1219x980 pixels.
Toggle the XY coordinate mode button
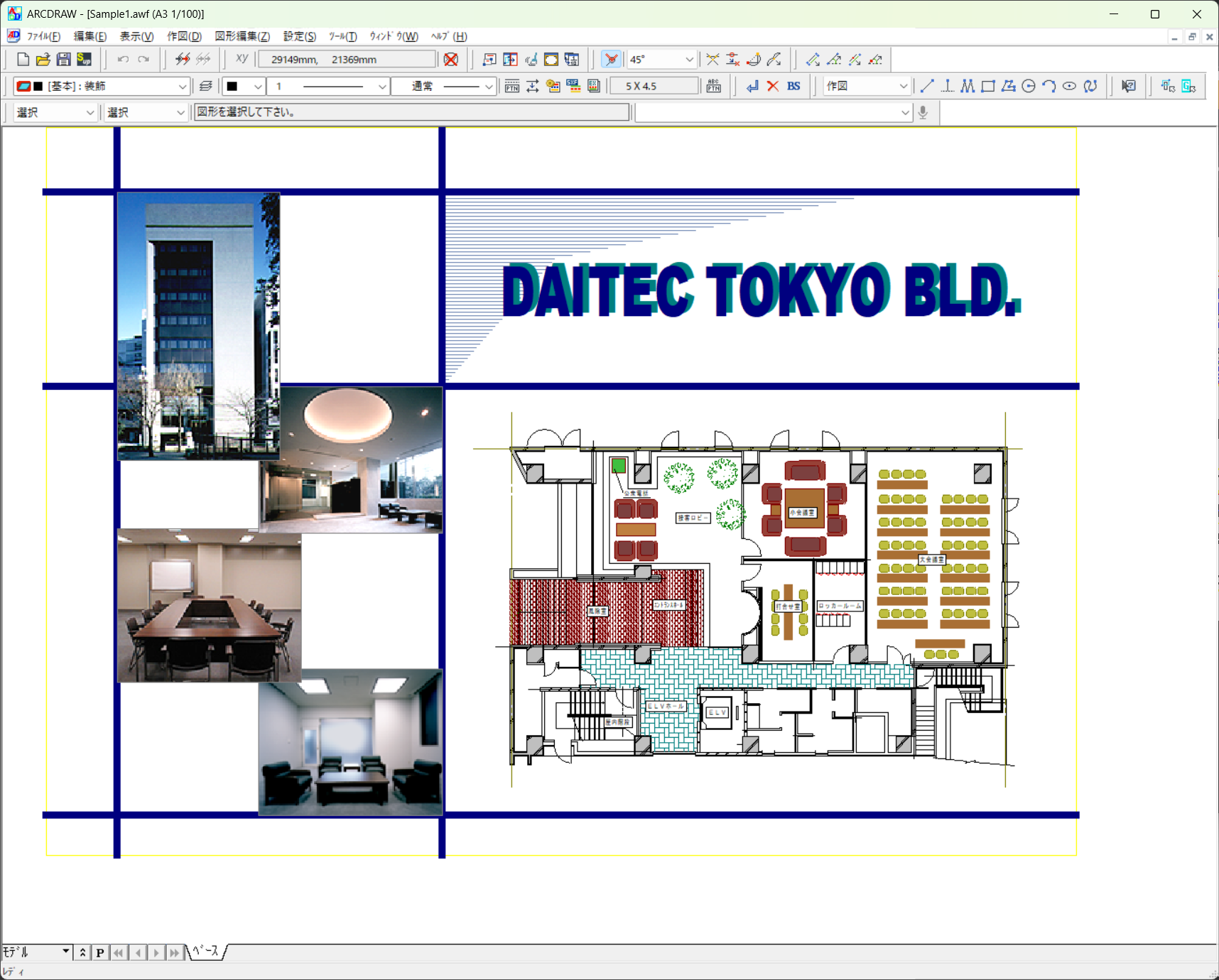pyautogui.click(x=242, y=60)
